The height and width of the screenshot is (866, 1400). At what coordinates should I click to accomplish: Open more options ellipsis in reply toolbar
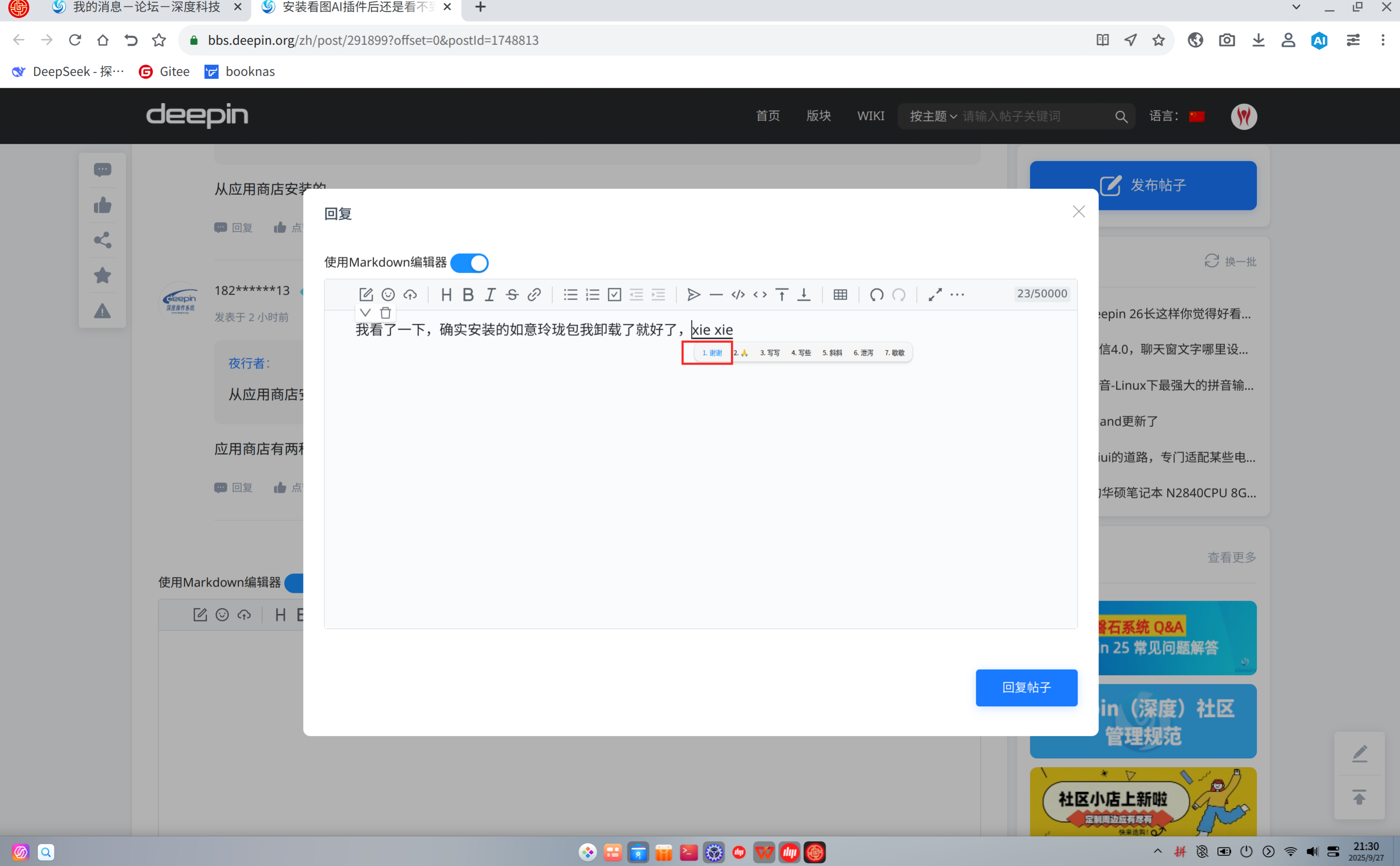[957, 295]
